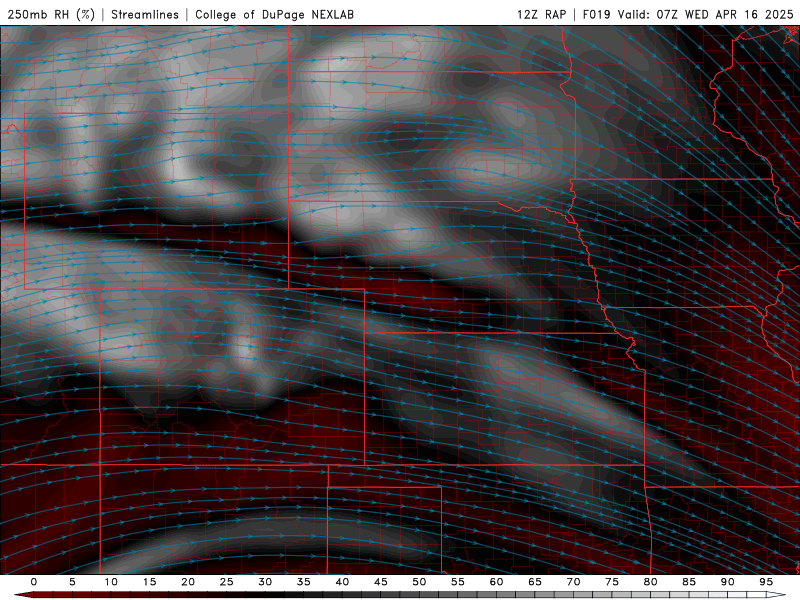This screenshot has height=600, width=800.
Task: Click the "60" colorbar label
Action: [x=496, y=582]
